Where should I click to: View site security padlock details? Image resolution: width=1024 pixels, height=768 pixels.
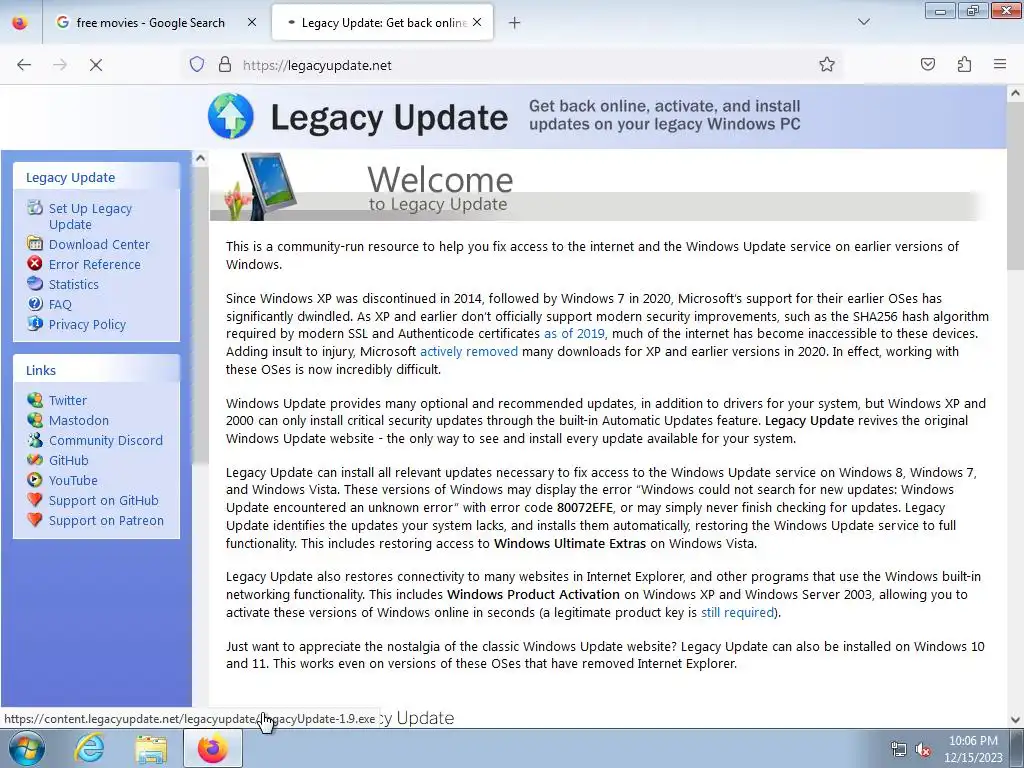point(225,65)
